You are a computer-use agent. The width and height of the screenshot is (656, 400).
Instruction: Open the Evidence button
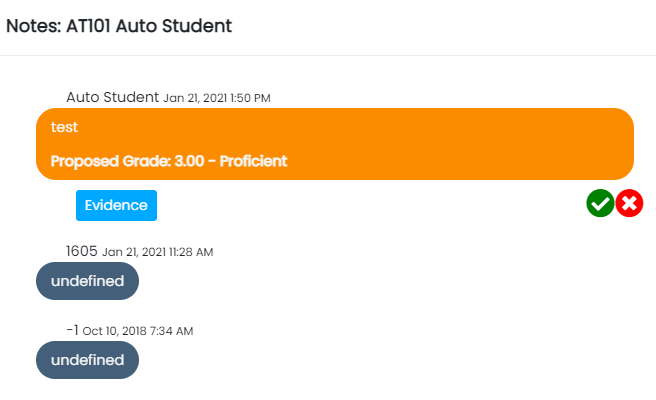point(116,205)
